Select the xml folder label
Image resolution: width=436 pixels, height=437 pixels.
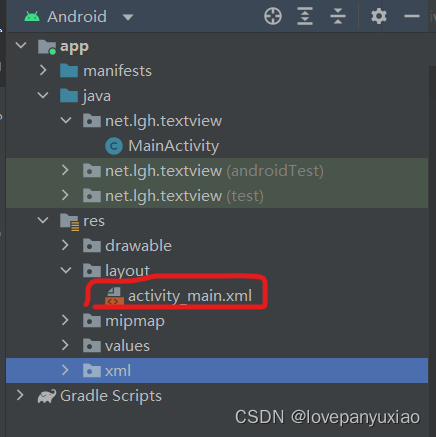(118, 371)
